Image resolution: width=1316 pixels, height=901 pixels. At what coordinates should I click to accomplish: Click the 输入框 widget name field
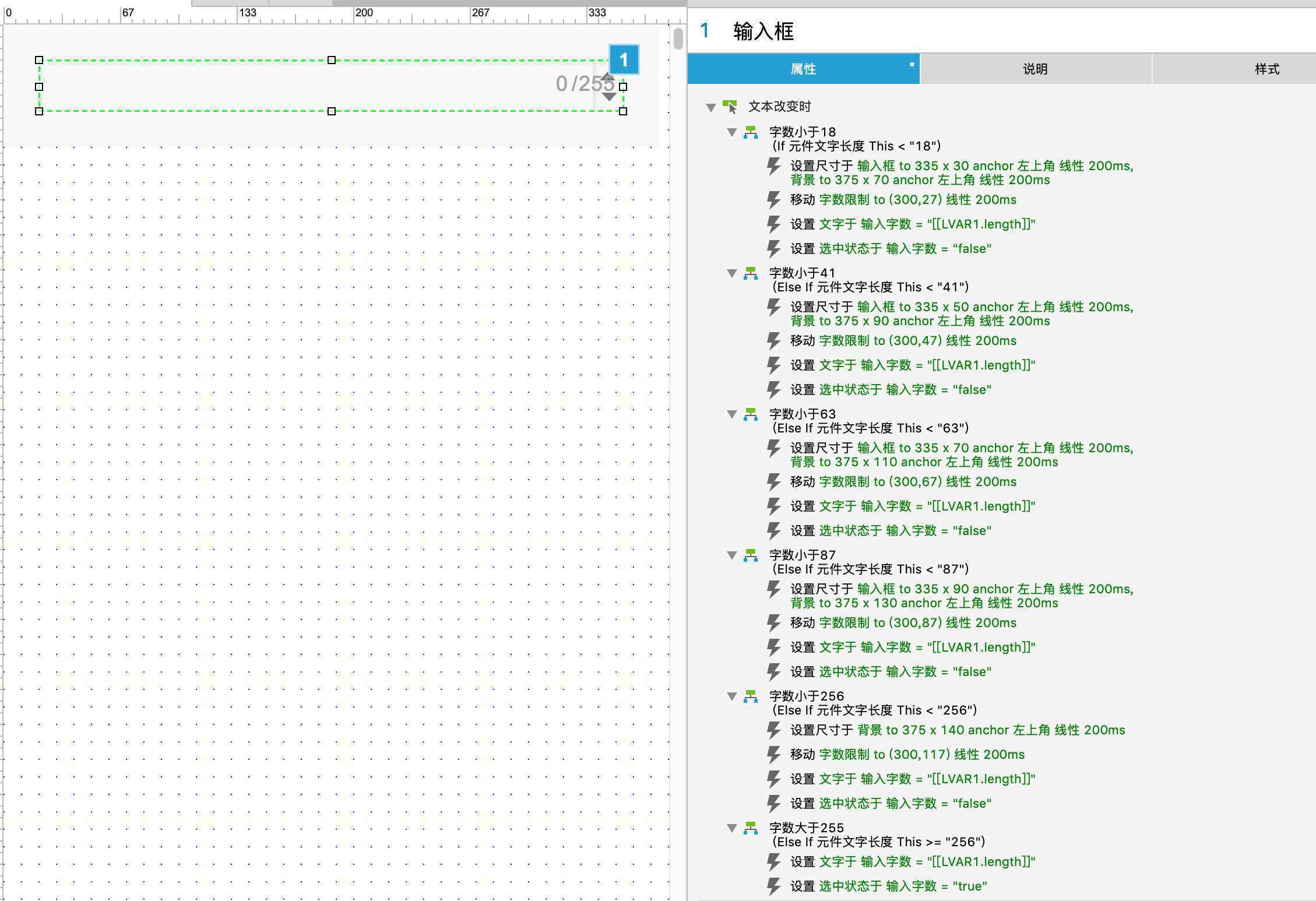[763, 31]
